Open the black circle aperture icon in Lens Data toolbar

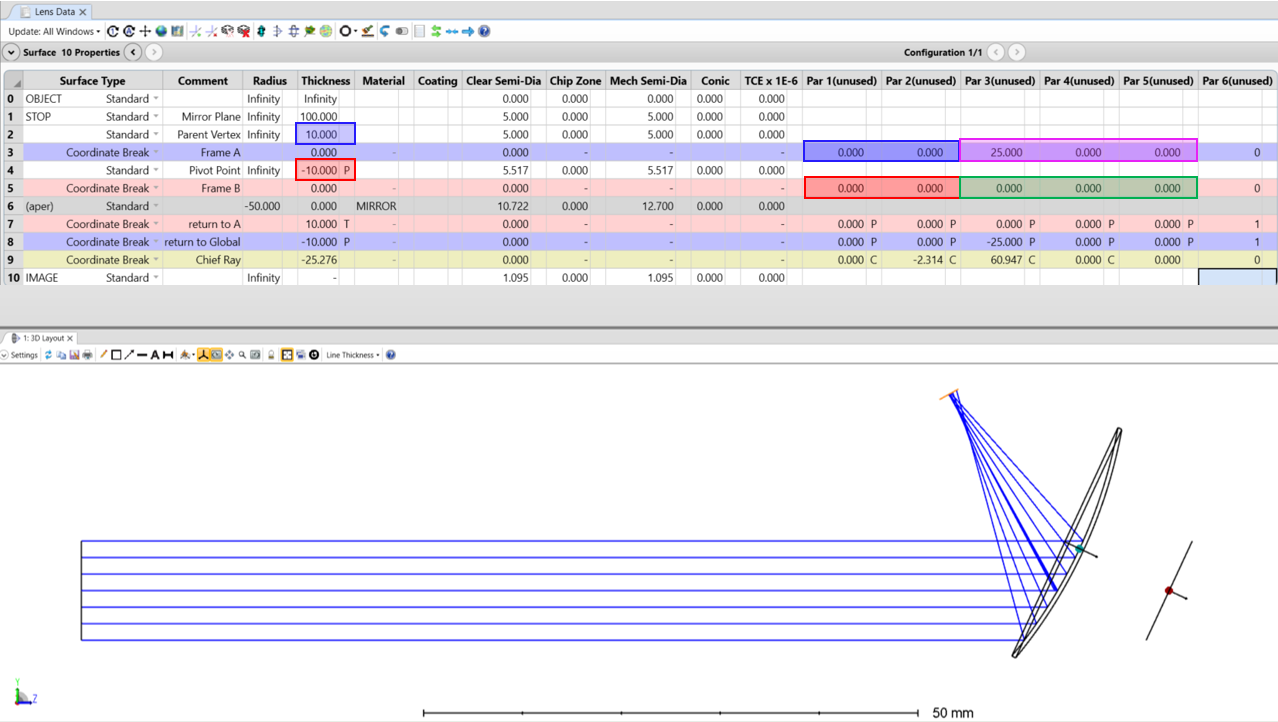347,31
